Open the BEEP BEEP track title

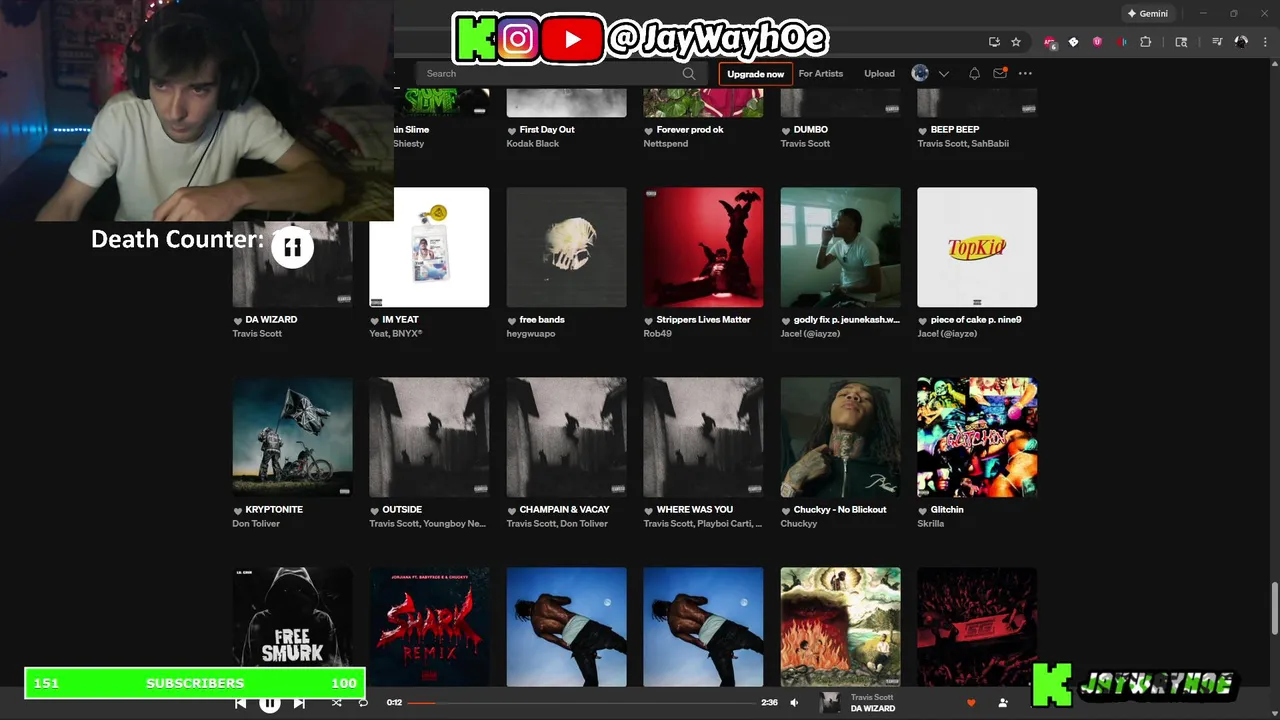click(x=955, y=129)
